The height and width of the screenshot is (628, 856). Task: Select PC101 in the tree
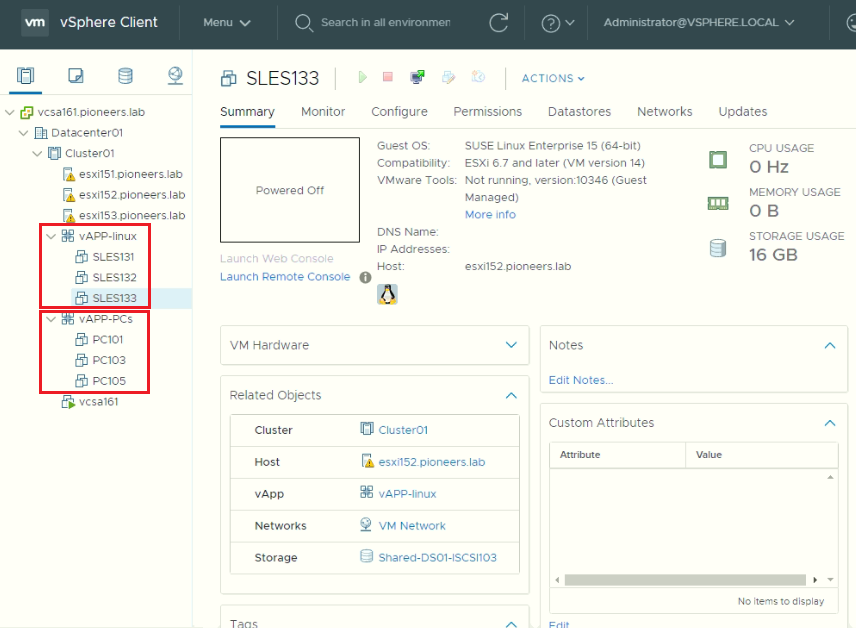point(108,340)
